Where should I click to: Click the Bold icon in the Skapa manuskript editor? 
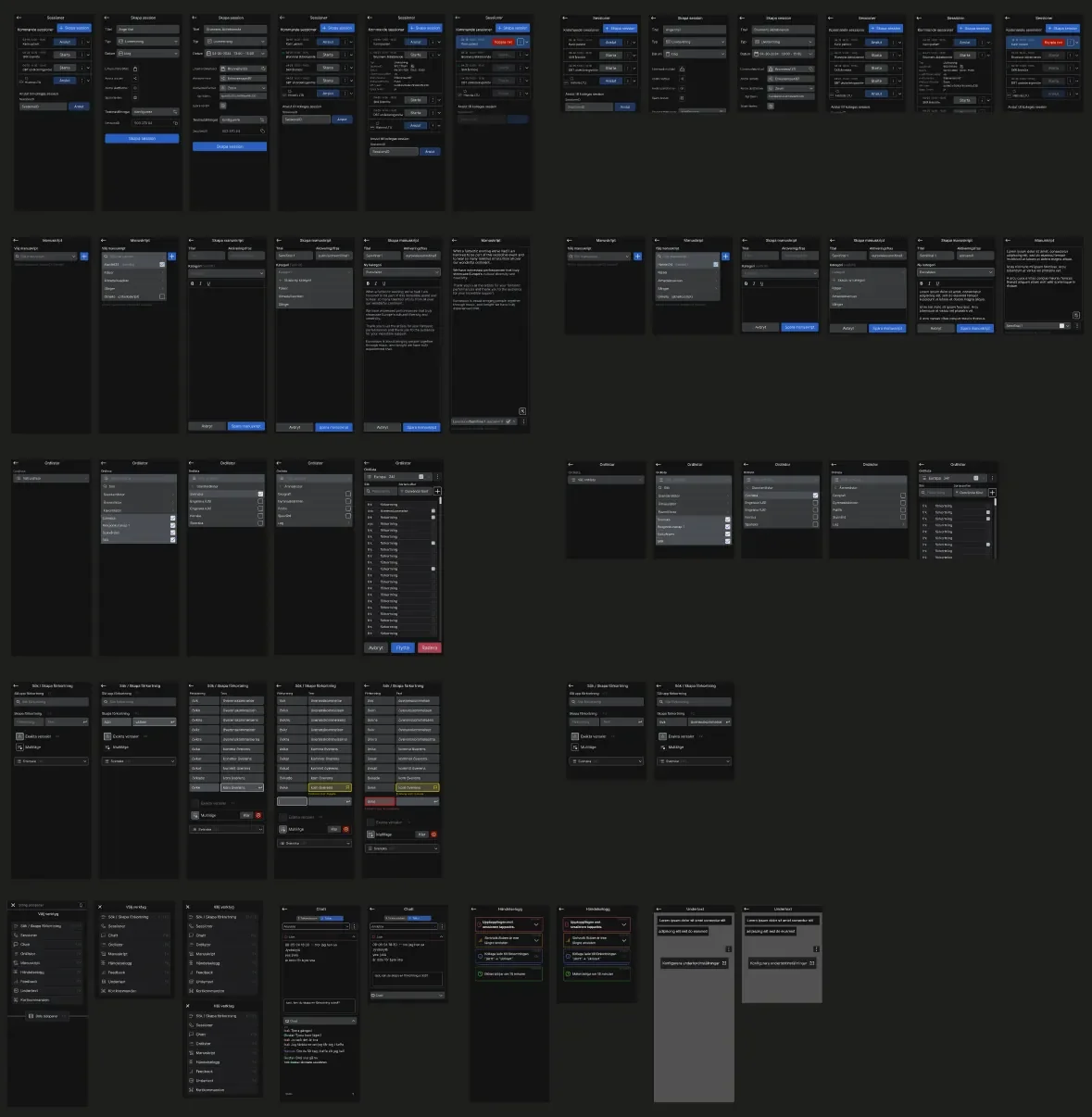coord(193,283)
